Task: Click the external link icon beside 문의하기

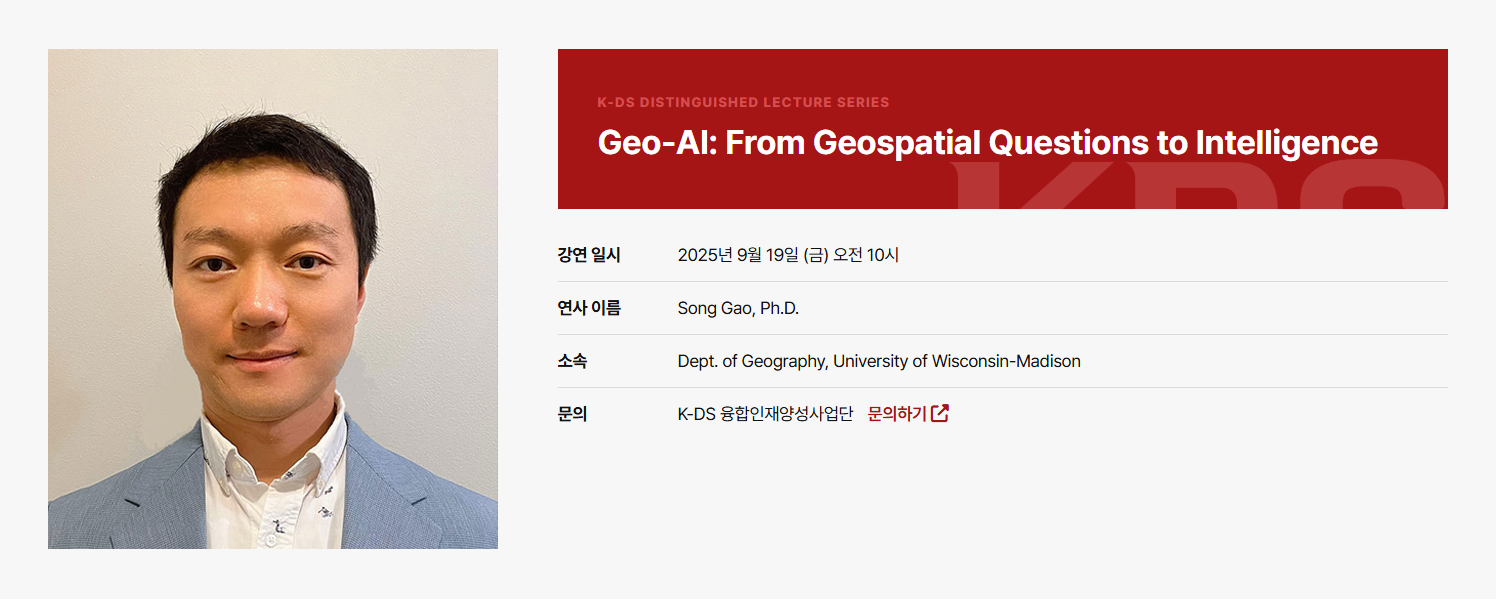Action: click(940, 414)
